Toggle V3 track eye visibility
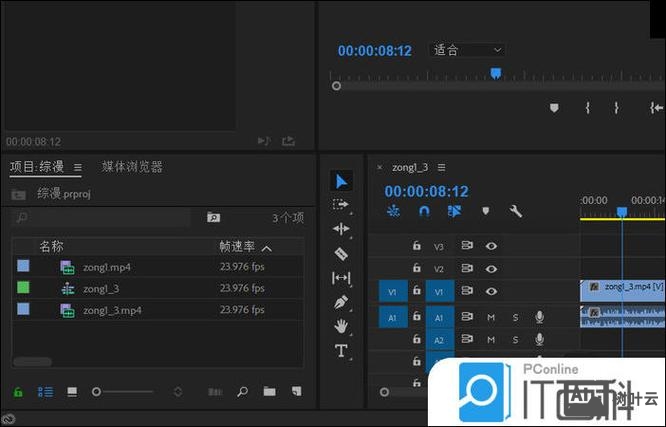Screen dimensions: 666x427 point(491,246)
